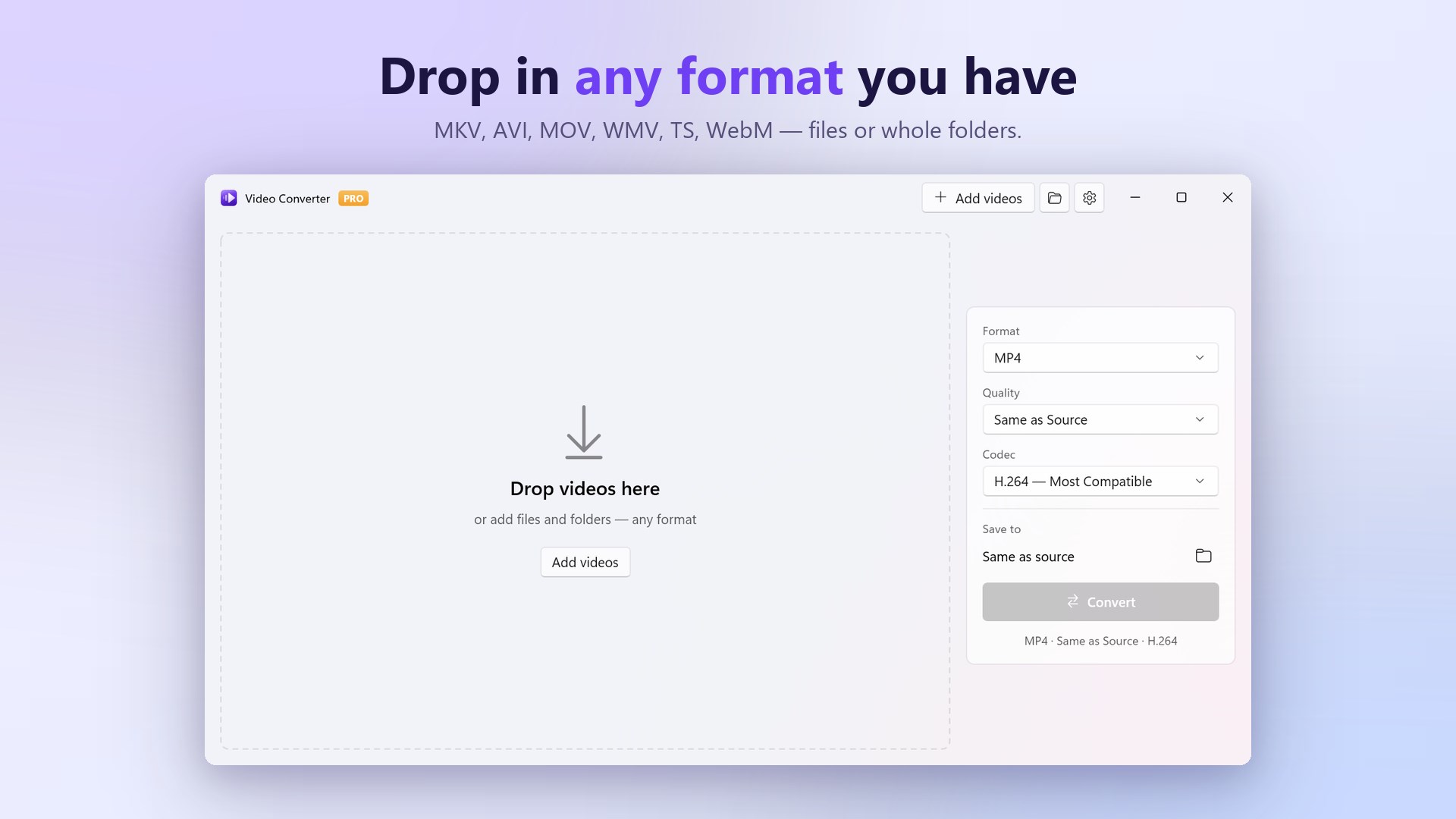Minimize the Video Converter window

pos(1135,197)
